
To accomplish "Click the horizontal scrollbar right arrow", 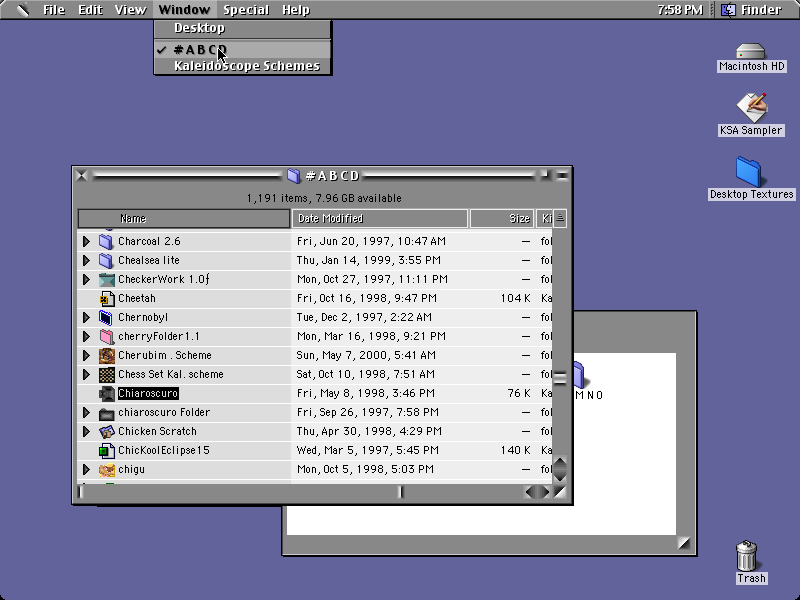I will [545, 492].
